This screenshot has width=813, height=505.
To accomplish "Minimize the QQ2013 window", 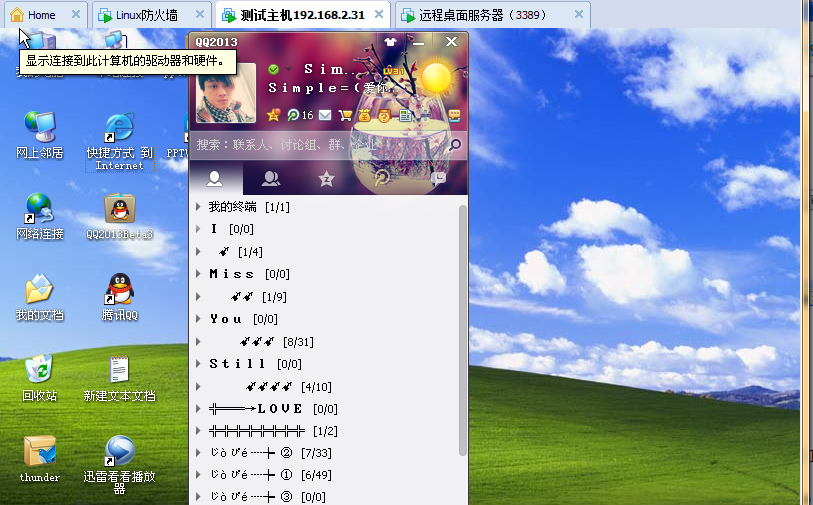I will (418, 42).
